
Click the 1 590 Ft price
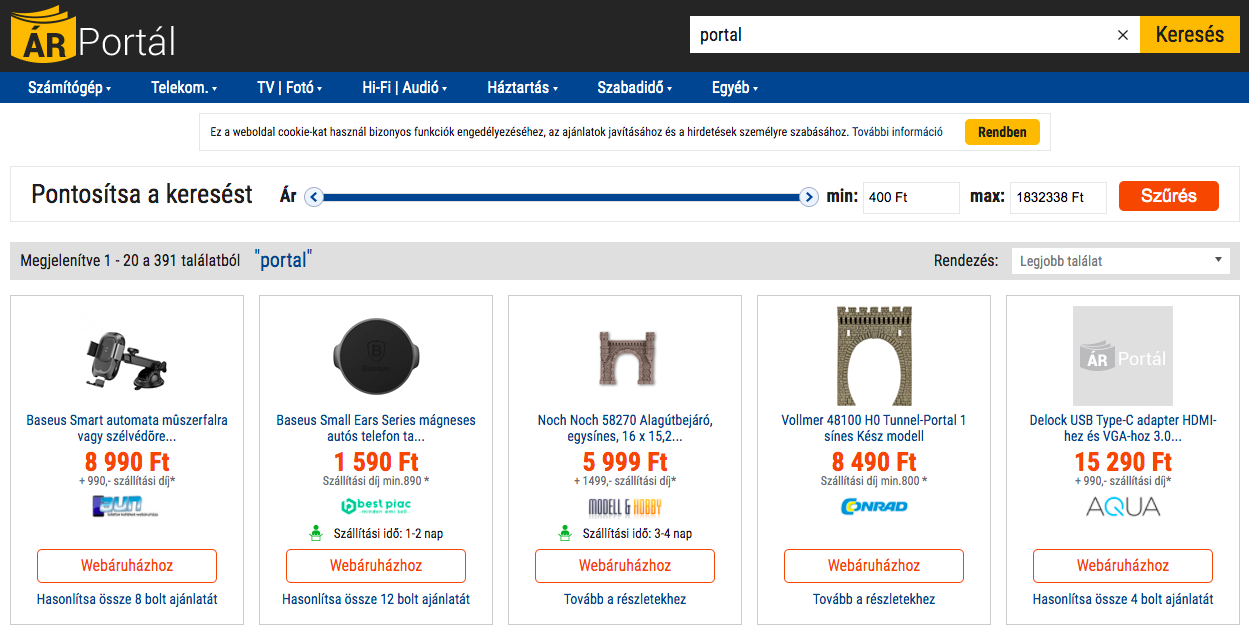(376, 462)
